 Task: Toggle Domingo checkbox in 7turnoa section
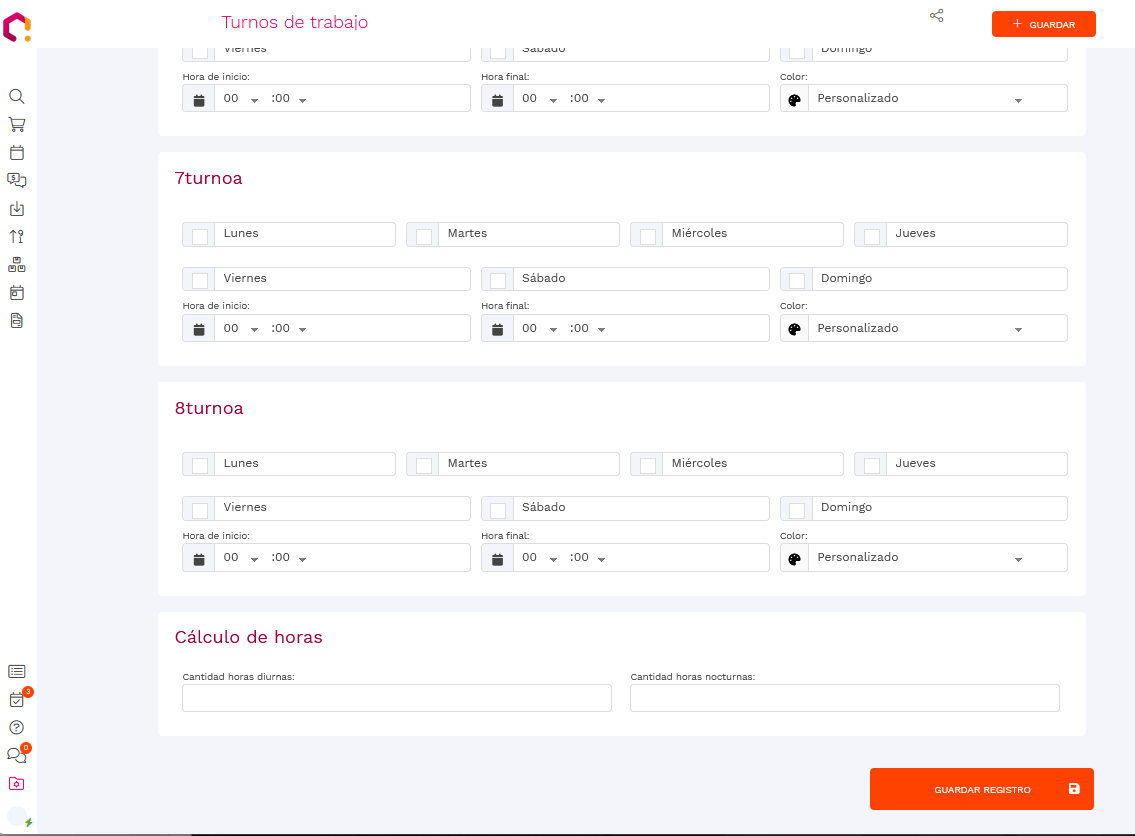point(797,281)
